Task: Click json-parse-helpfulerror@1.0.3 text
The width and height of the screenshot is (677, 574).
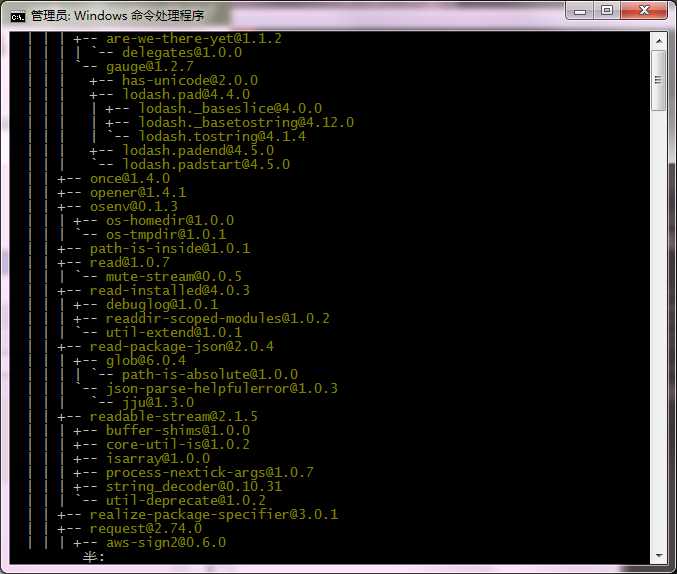Action: click(x=222, y=389)
